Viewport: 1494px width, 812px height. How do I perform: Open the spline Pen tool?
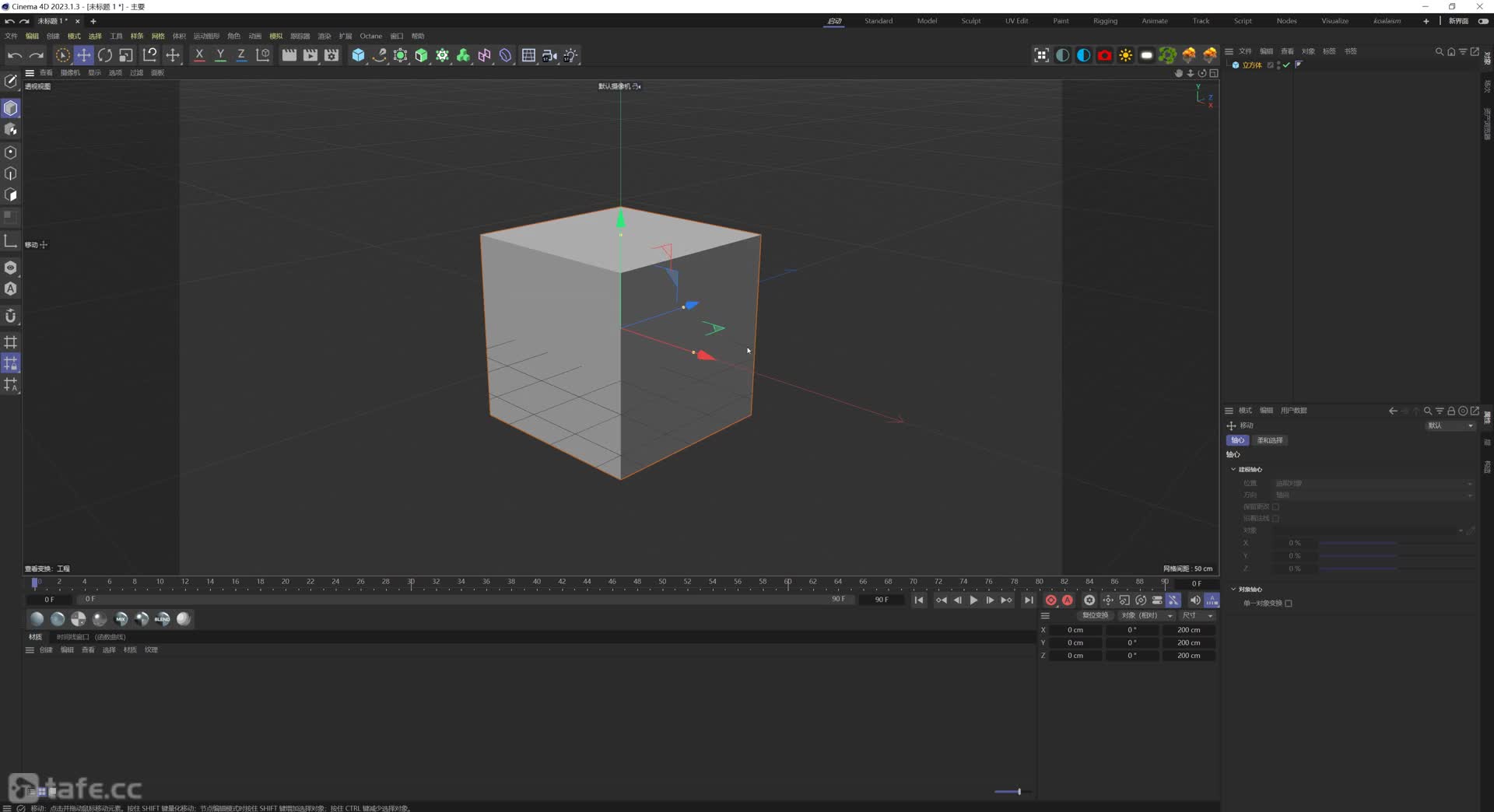(379, 55)
